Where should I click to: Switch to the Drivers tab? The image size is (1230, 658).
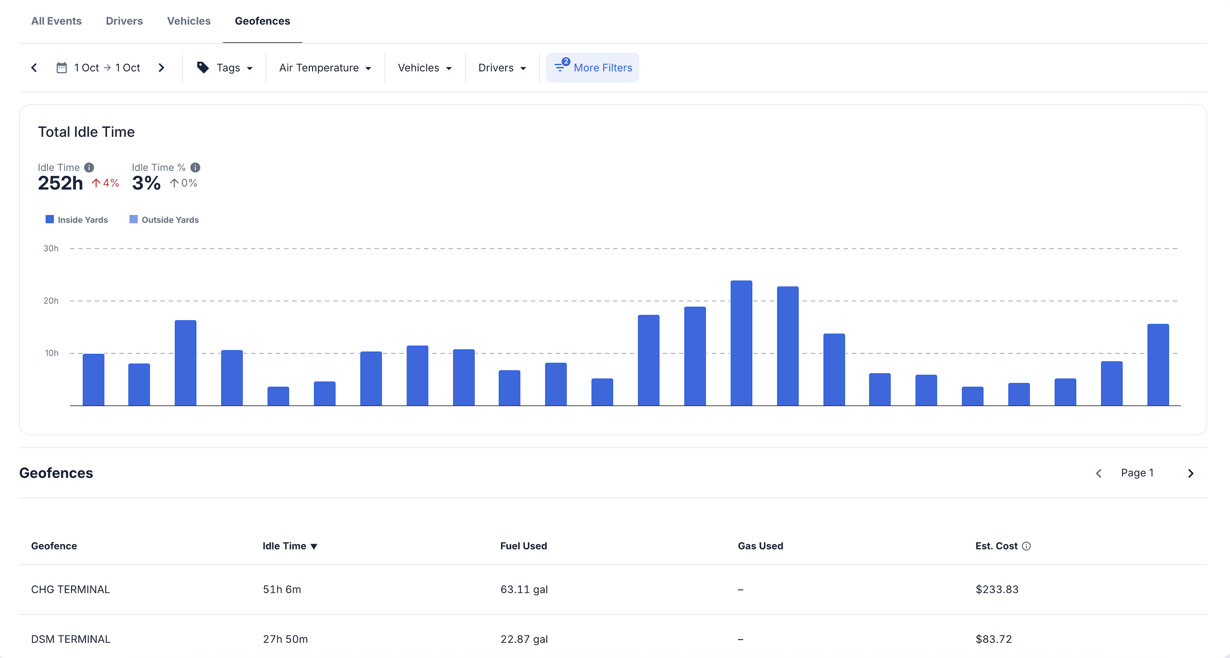pos(124,21)
